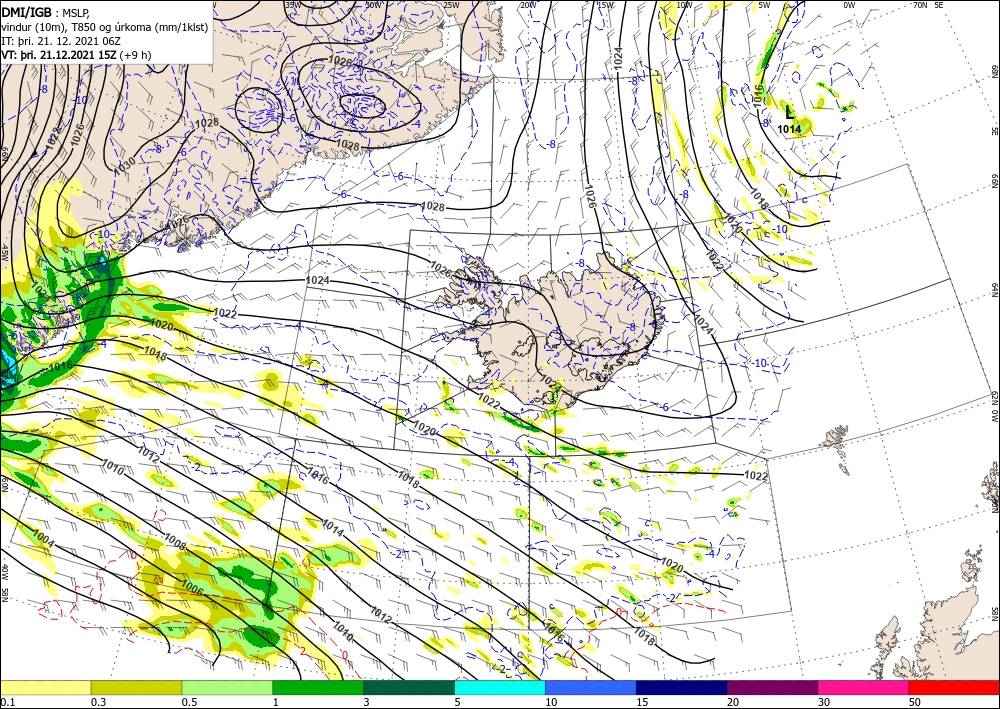The width and height of the screenshot is (1000, 709).
Task: Click the 25W longitude label at top
Action: point(451,5)
